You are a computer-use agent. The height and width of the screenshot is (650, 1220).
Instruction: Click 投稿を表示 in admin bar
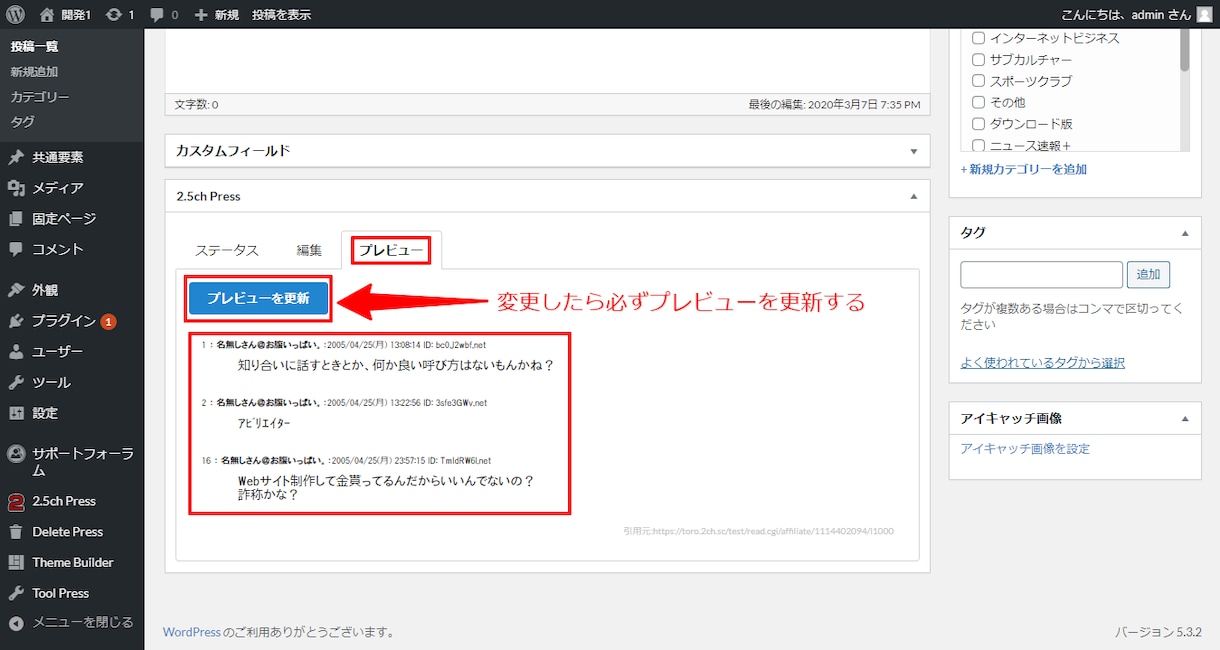click(x=281, y=15)
